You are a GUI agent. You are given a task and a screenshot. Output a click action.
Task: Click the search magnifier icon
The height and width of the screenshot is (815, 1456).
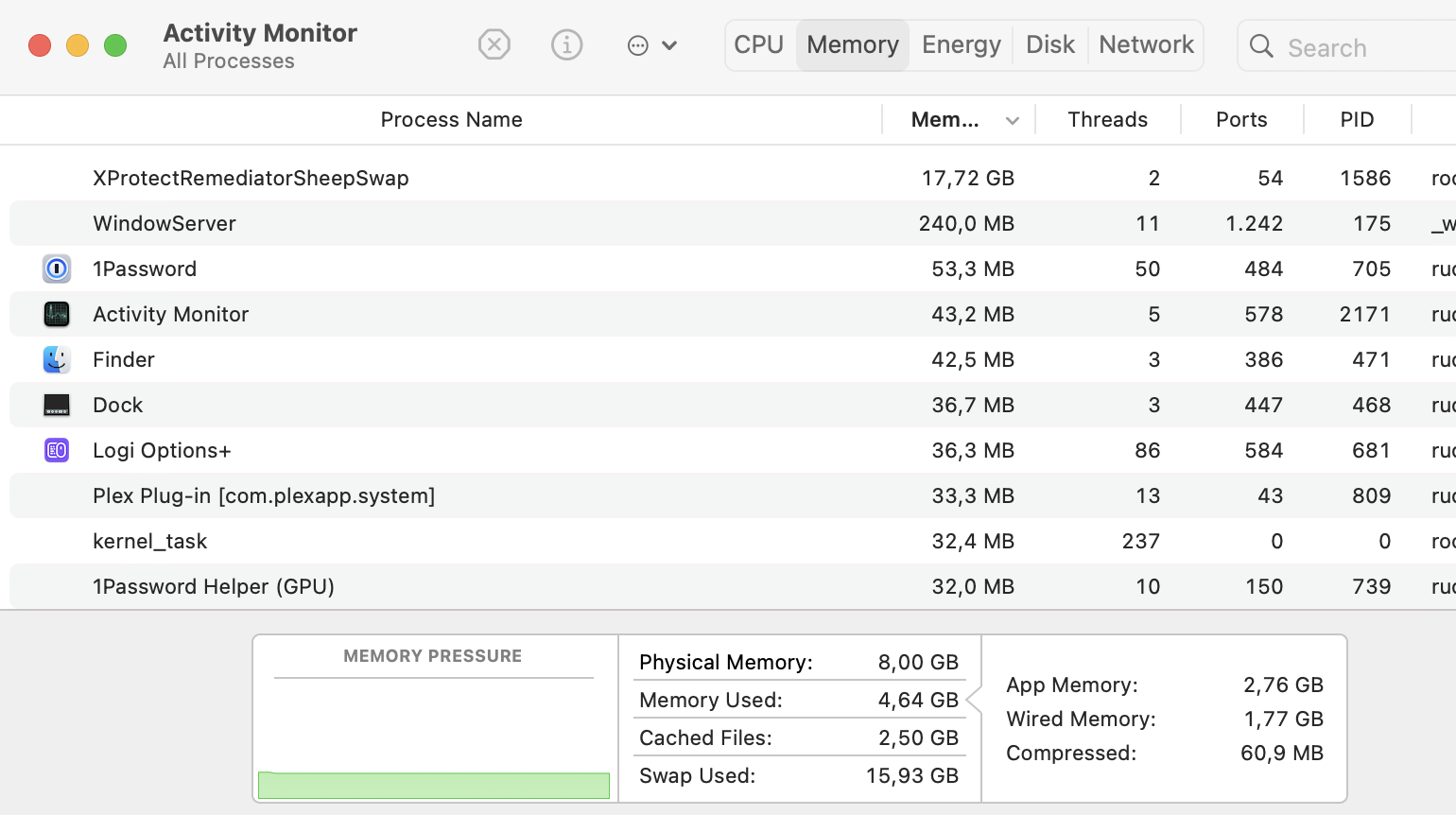tap(1261, 46)
